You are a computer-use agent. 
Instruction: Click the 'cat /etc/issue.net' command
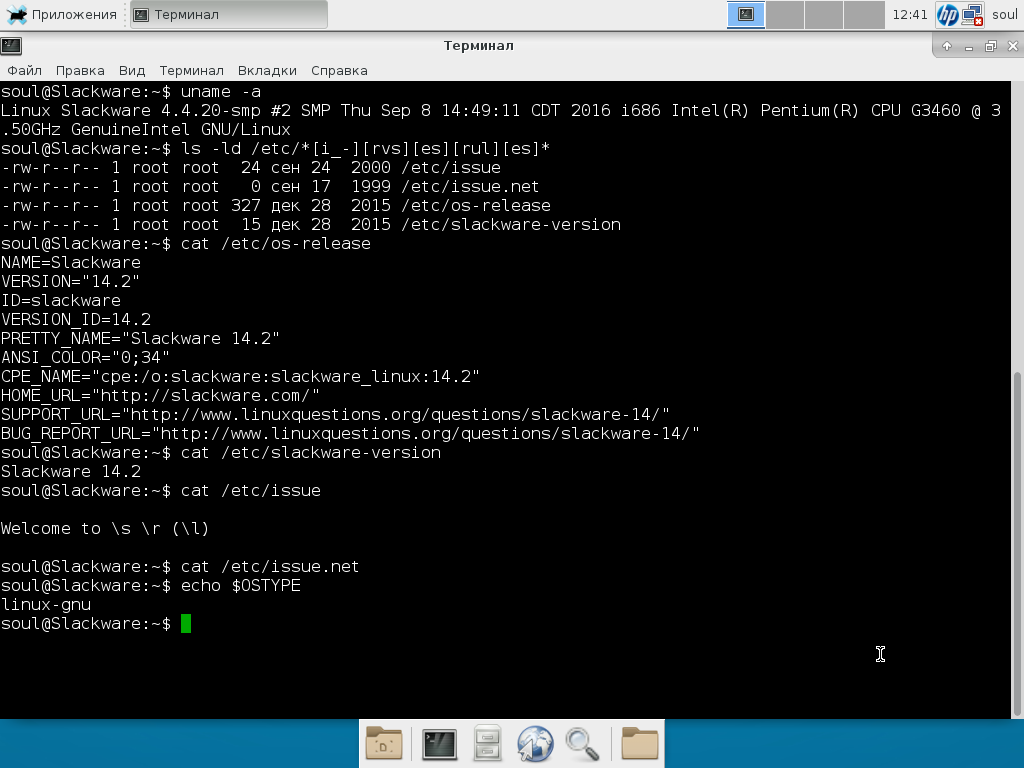270,566
